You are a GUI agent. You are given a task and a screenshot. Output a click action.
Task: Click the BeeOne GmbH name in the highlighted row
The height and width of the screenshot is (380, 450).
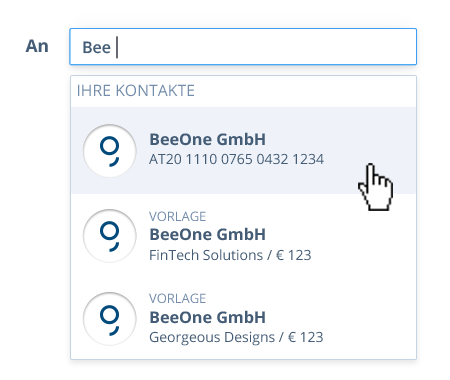(x=207, y=139)
